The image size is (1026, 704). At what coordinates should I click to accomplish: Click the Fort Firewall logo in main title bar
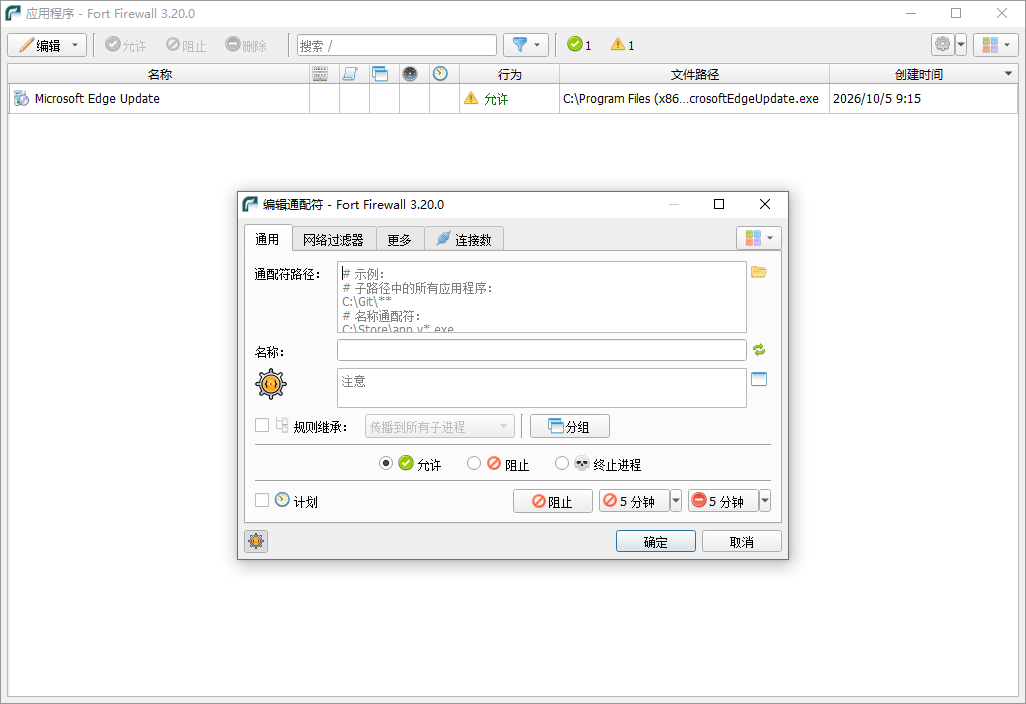tap(12, 13)
